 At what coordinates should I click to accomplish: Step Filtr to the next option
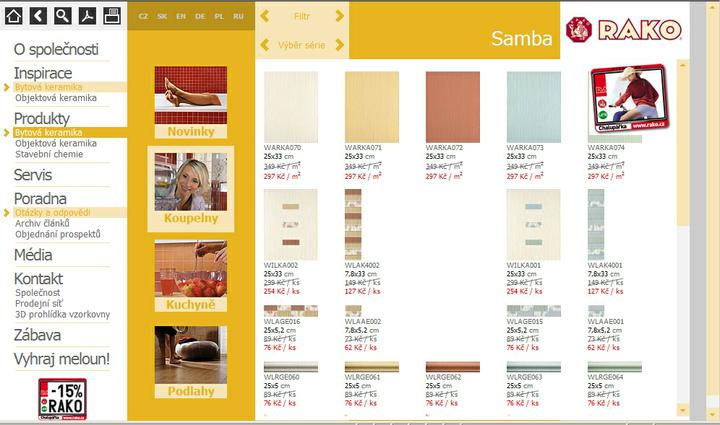[x=339, y=16]
